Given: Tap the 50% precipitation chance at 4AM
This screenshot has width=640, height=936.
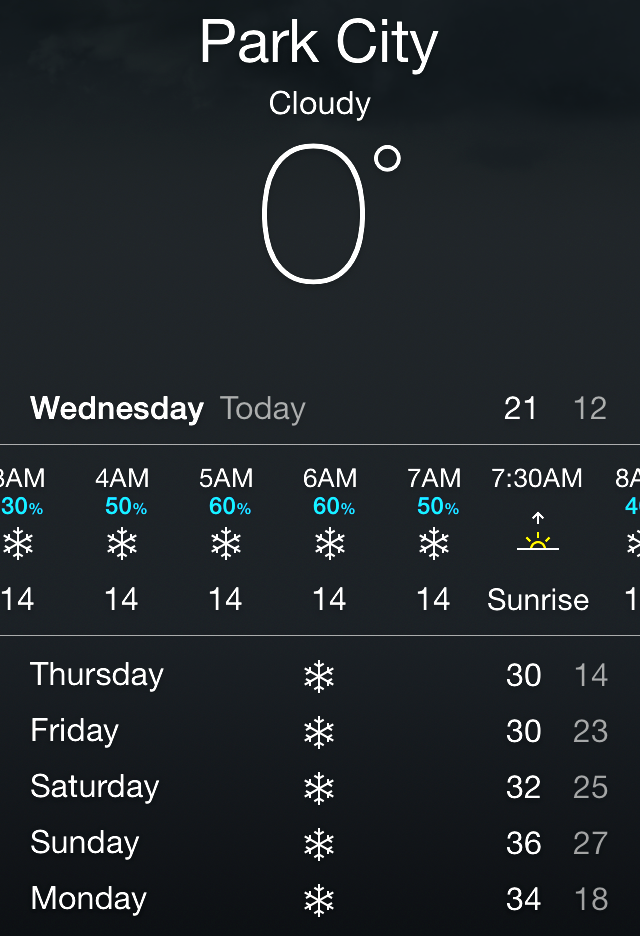Looking at the screenshot, I should (x=126, y=508).
